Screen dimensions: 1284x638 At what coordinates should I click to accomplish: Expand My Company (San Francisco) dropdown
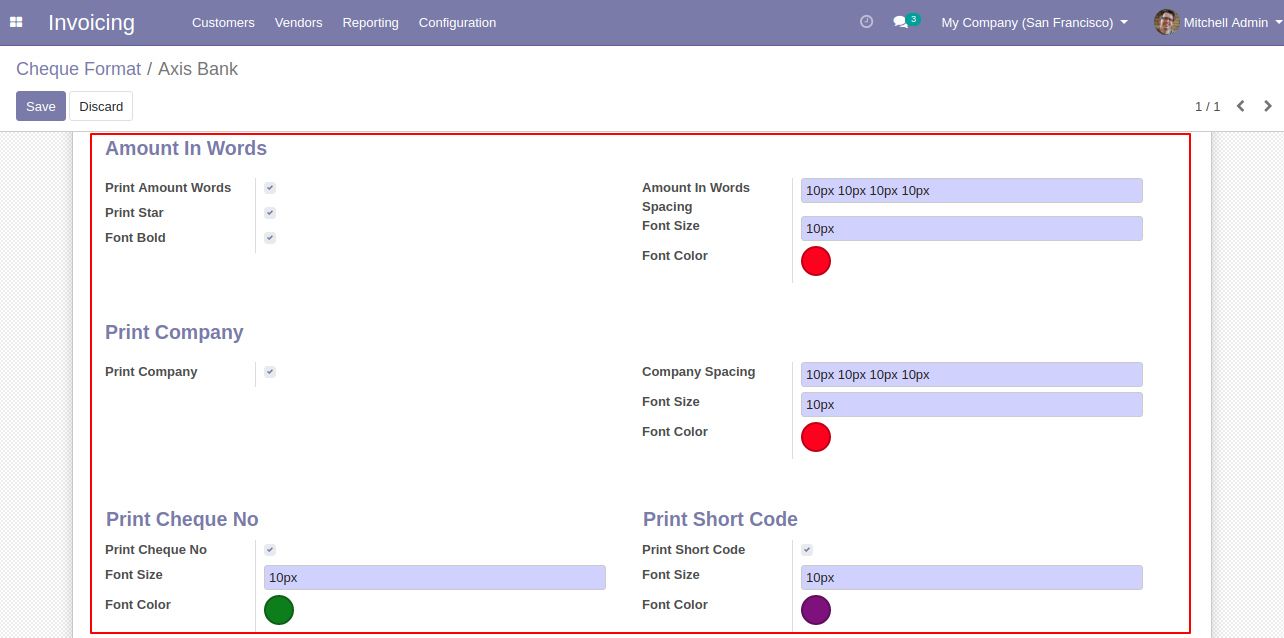point(1034,22)
